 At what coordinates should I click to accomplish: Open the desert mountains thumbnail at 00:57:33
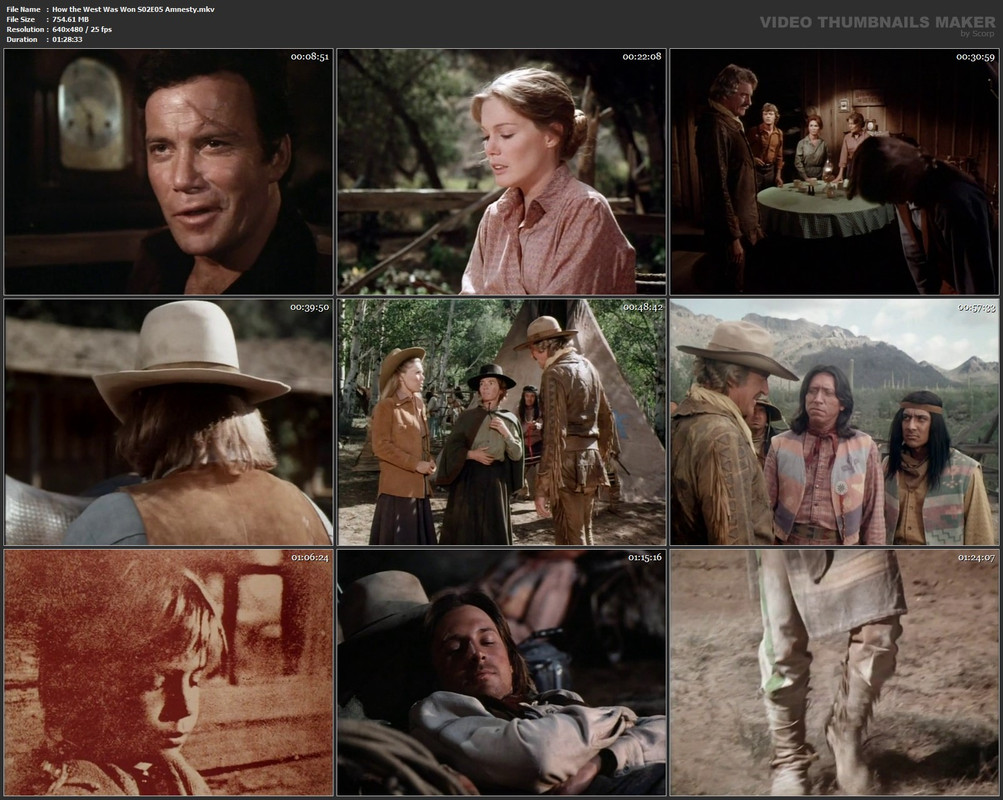pyautogui.click(x=833, y=422)
